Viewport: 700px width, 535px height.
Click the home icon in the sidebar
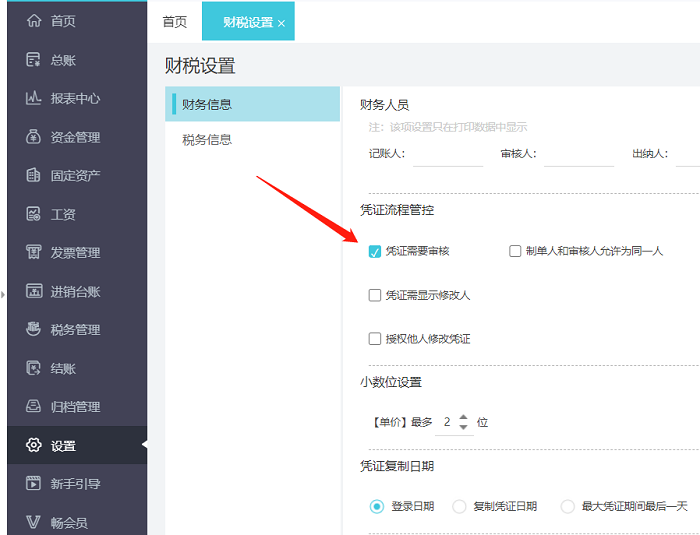pos(34,20)
